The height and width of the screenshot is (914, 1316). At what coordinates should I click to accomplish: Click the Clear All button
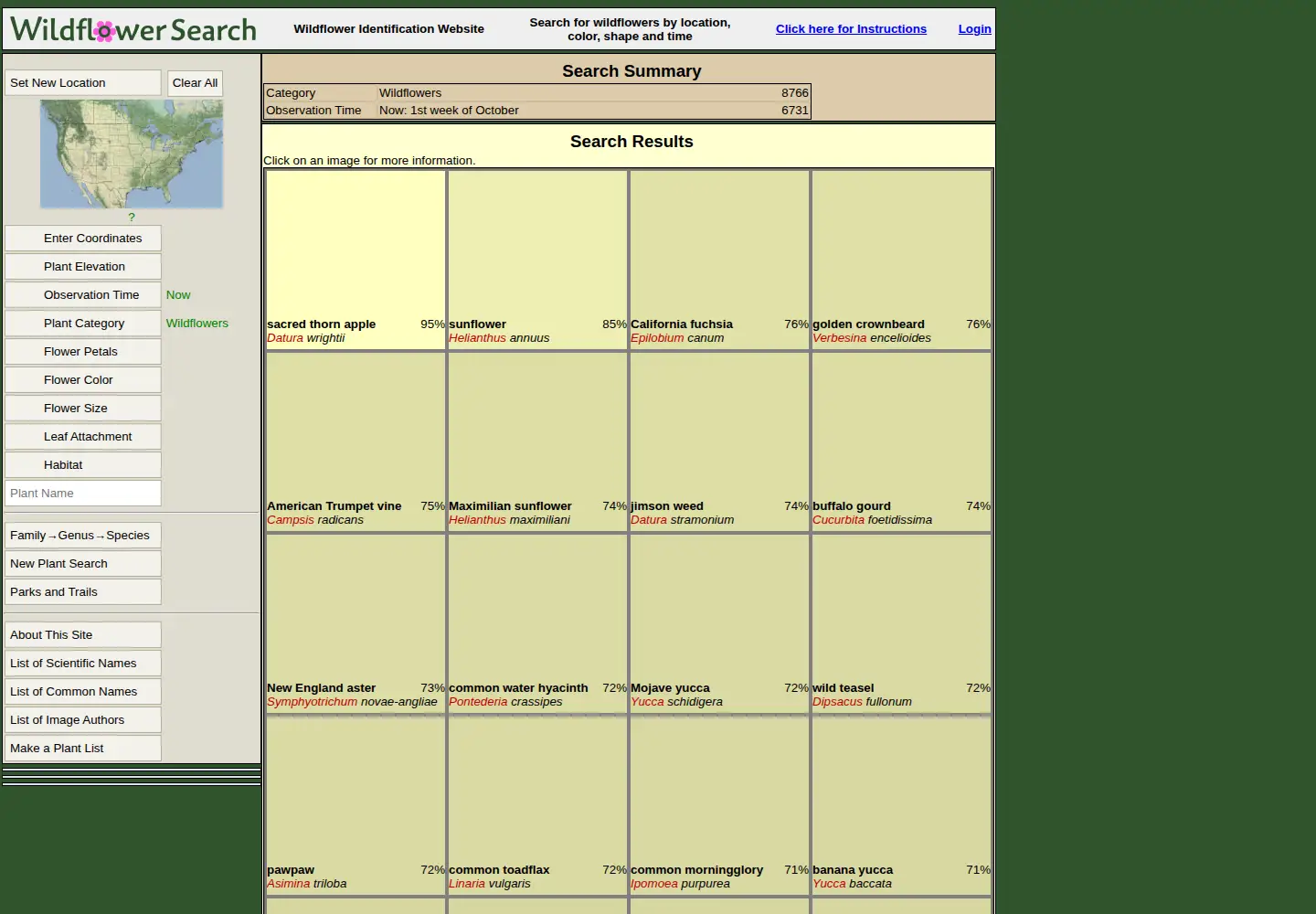(x=195, y=83)
